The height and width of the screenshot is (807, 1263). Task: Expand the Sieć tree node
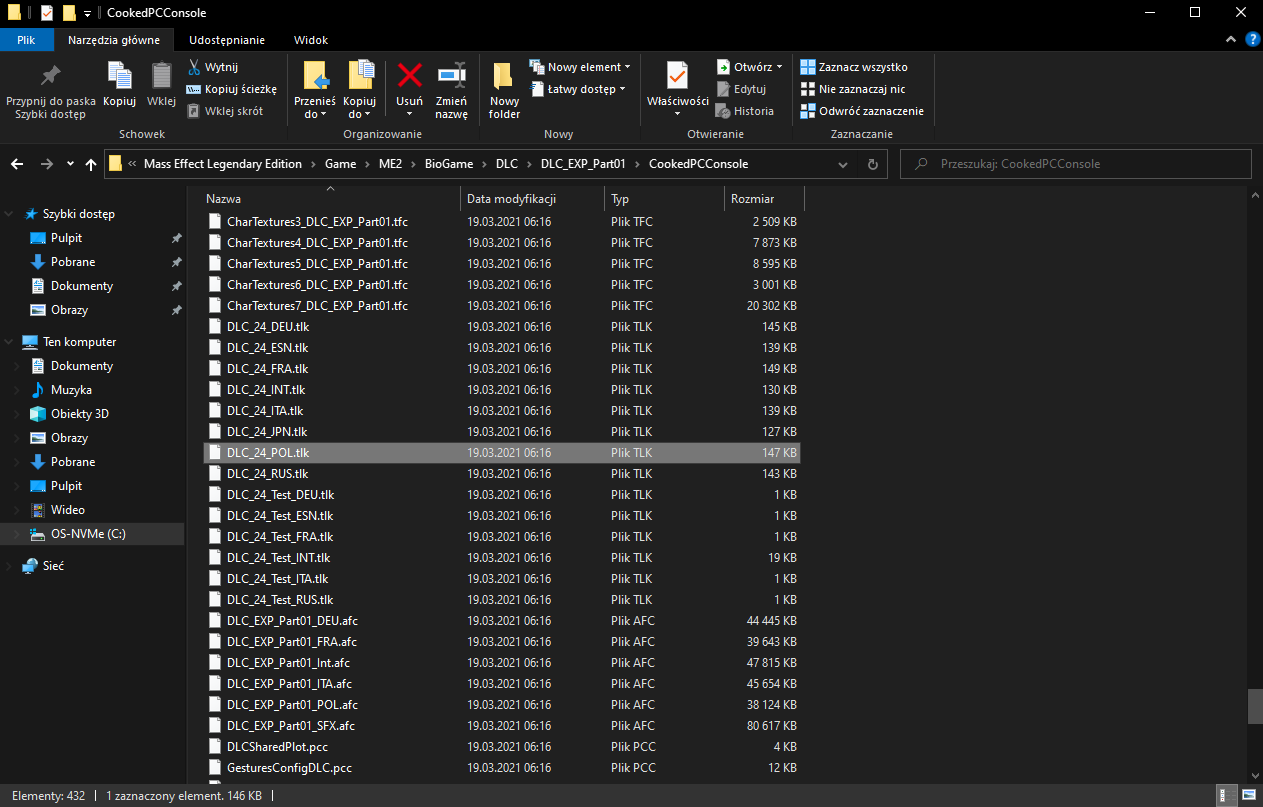11,566
